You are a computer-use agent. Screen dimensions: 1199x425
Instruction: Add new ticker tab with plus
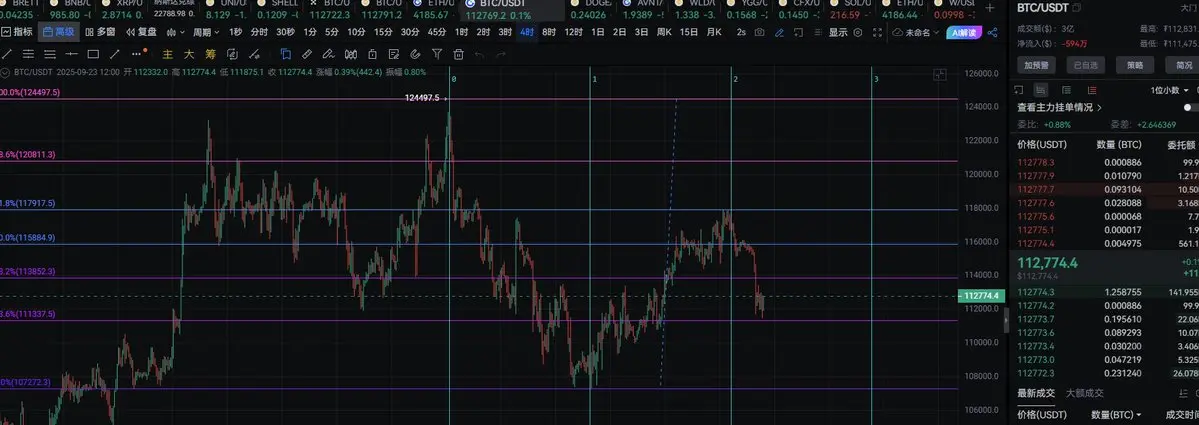point(990,8)
